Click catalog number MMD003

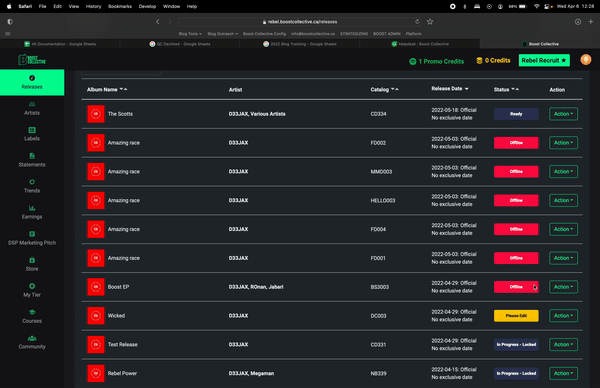pos(381,171)
